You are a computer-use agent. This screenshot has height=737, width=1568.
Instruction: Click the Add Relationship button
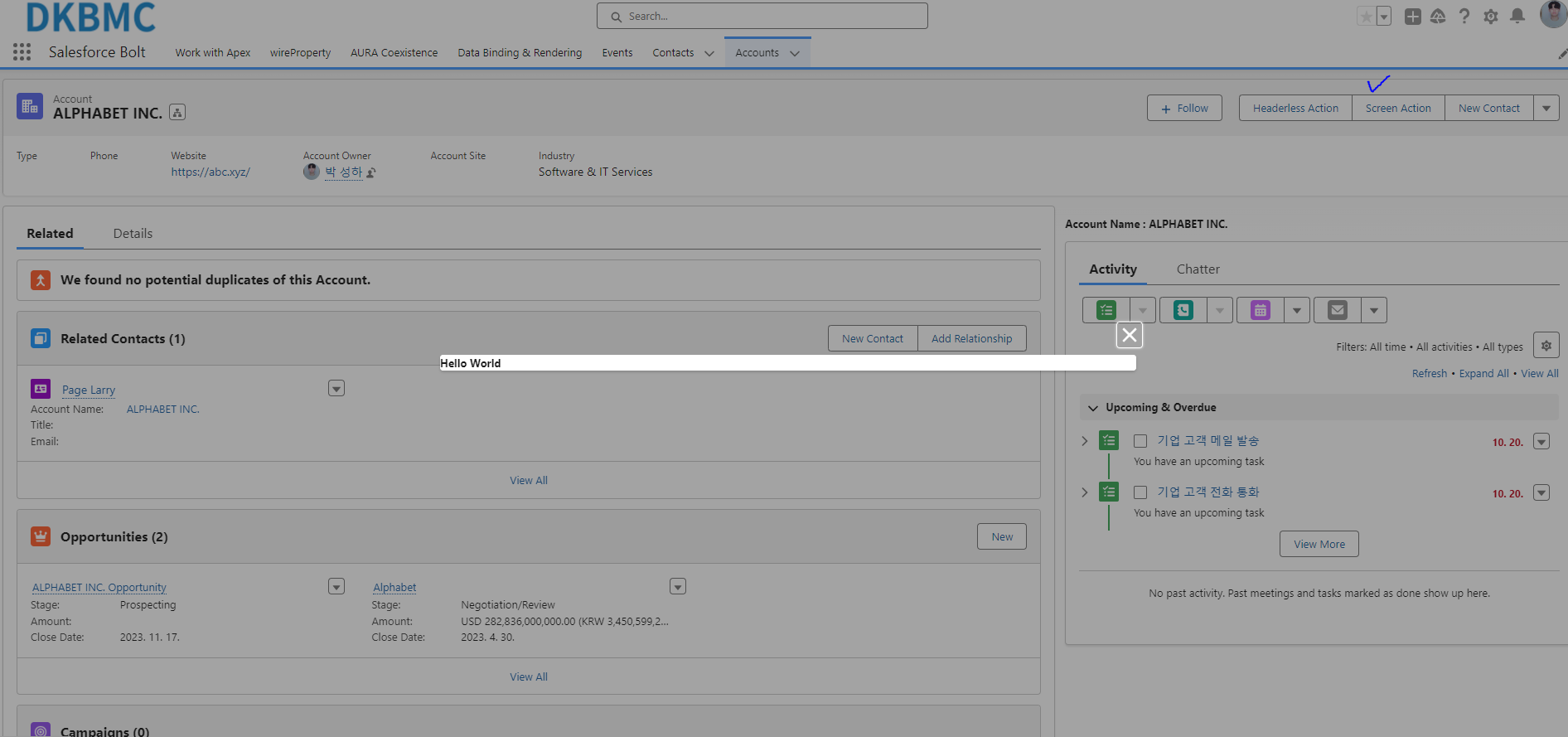pyautogui.click(x=971, y=338)
